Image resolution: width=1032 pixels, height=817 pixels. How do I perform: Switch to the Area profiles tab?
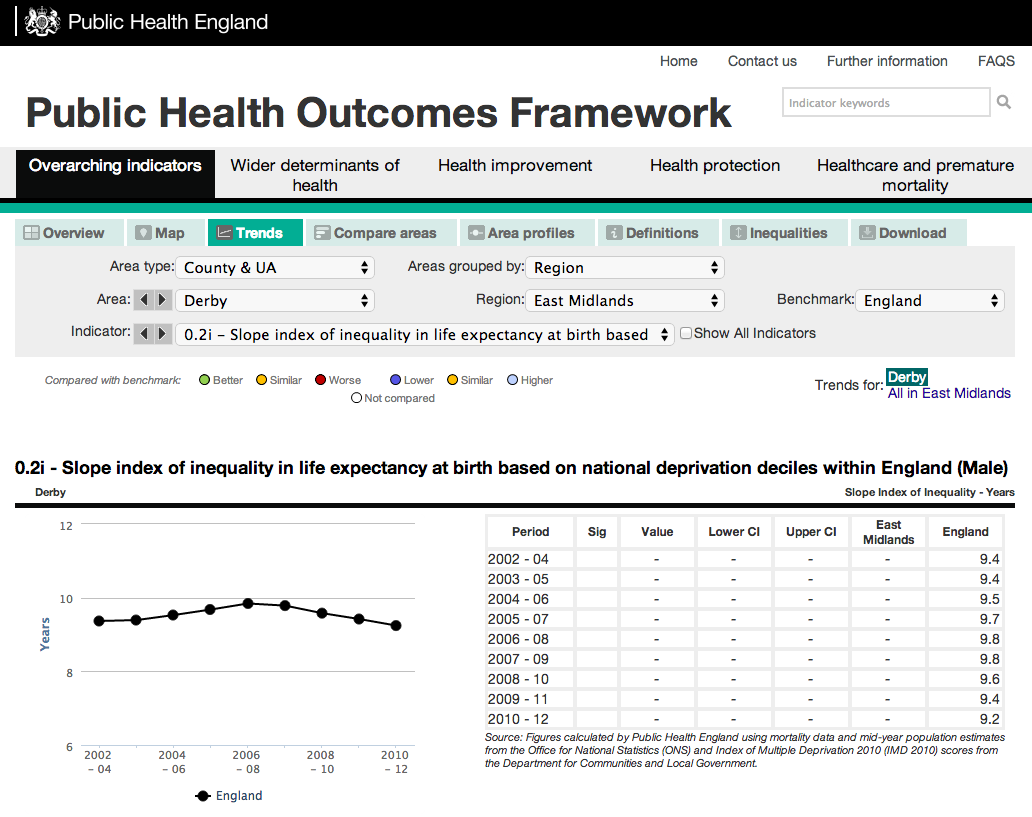click(x=527, y=233)
